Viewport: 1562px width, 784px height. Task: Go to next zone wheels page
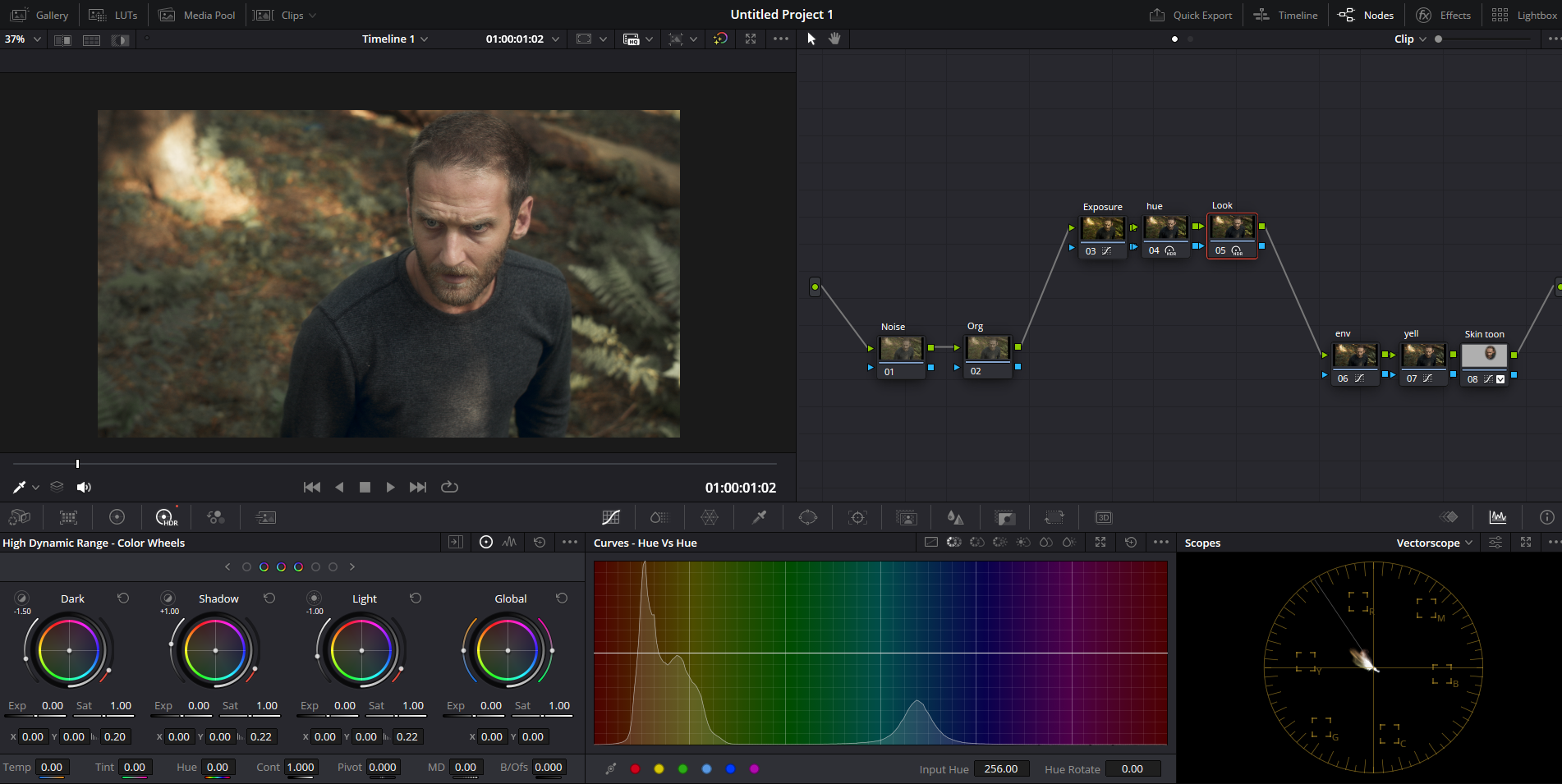tap(352, 566)
